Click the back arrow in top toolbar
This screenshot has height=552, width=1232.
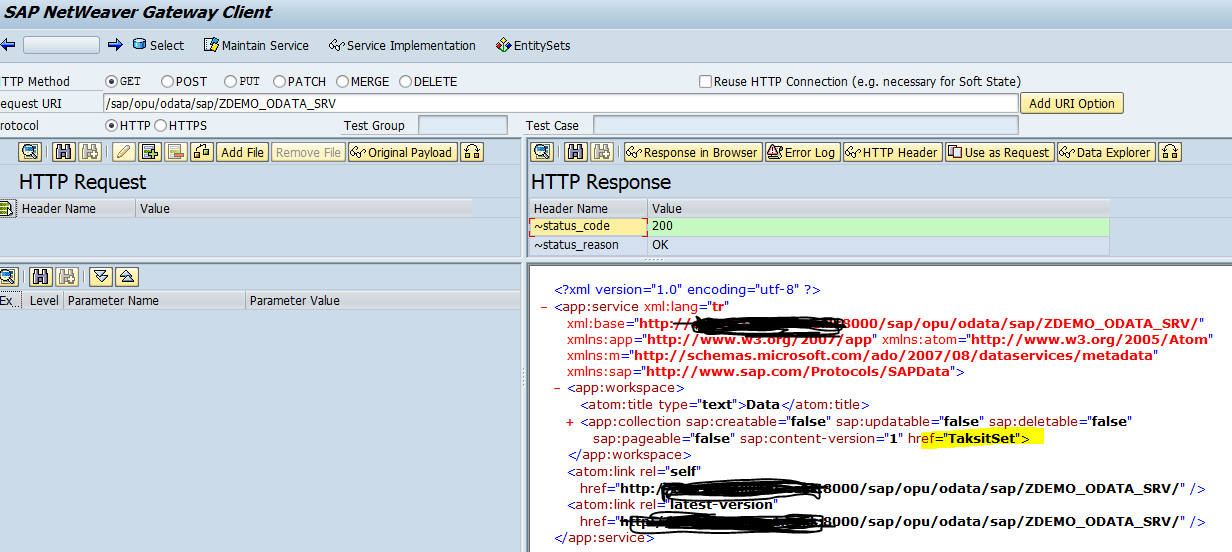tap(8, 45)
